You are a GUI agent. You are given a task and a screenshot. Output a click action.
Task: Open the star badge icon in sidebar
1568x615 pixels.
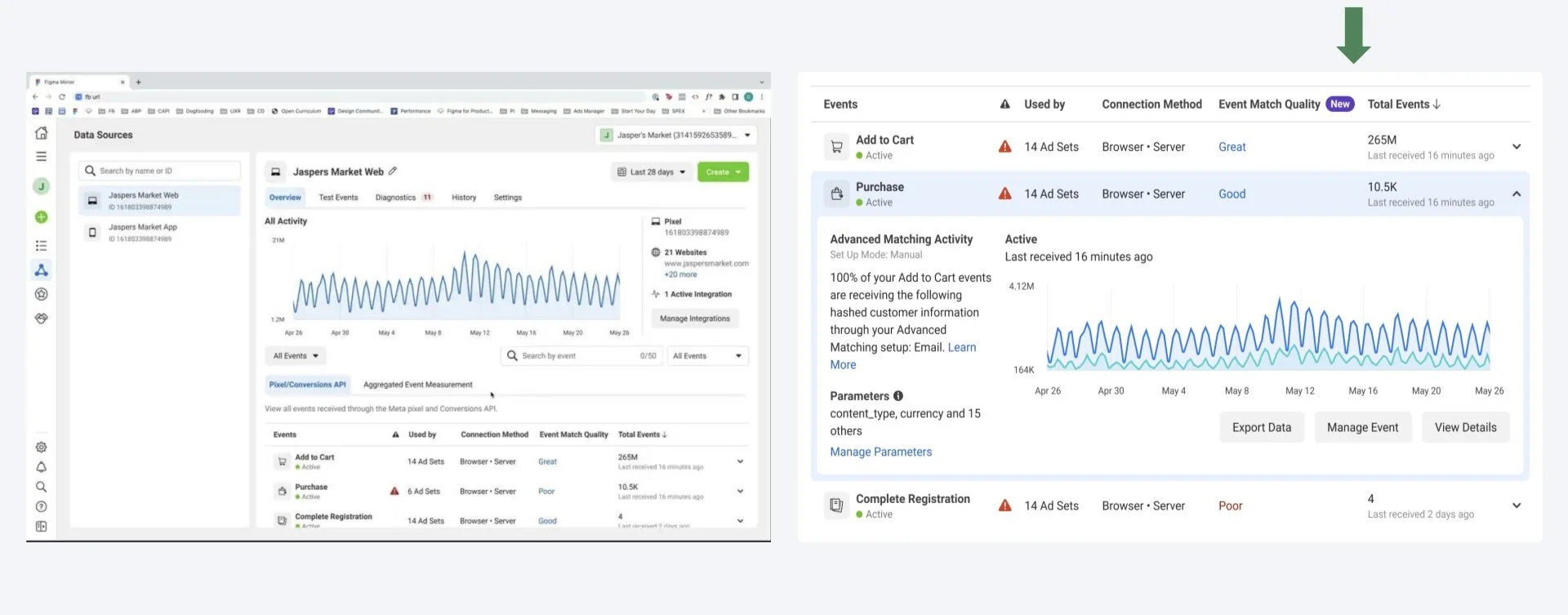click(41, 294)
